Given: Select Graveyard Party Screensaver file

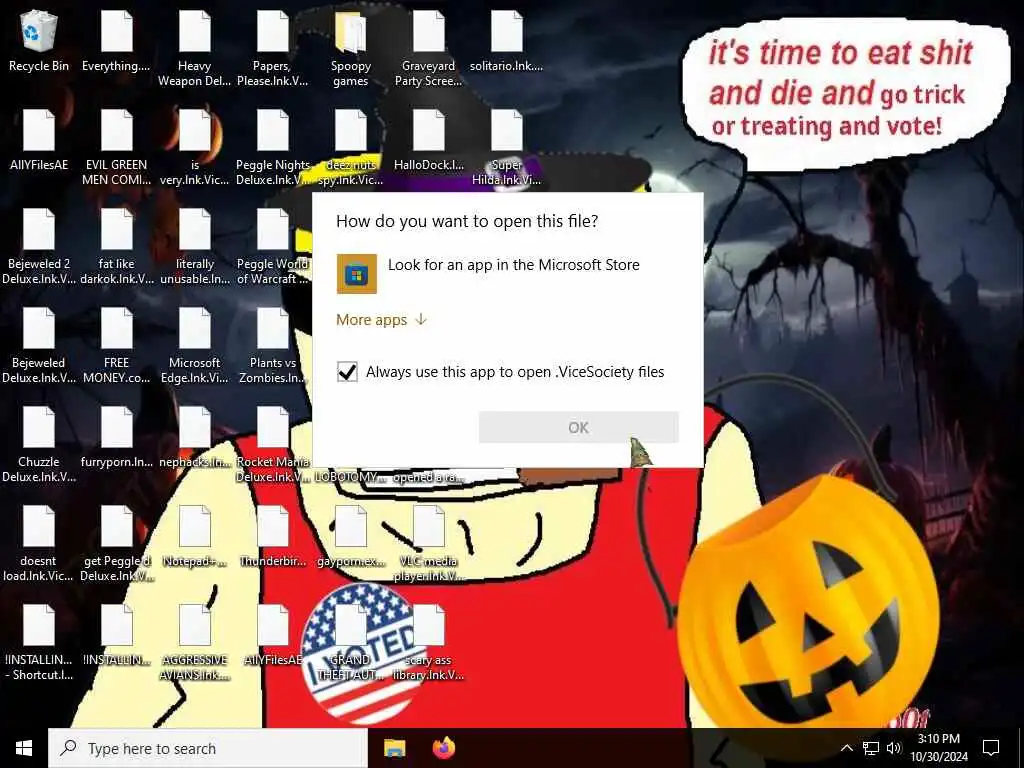Looking at the screenshot, I should coord(428,50).
